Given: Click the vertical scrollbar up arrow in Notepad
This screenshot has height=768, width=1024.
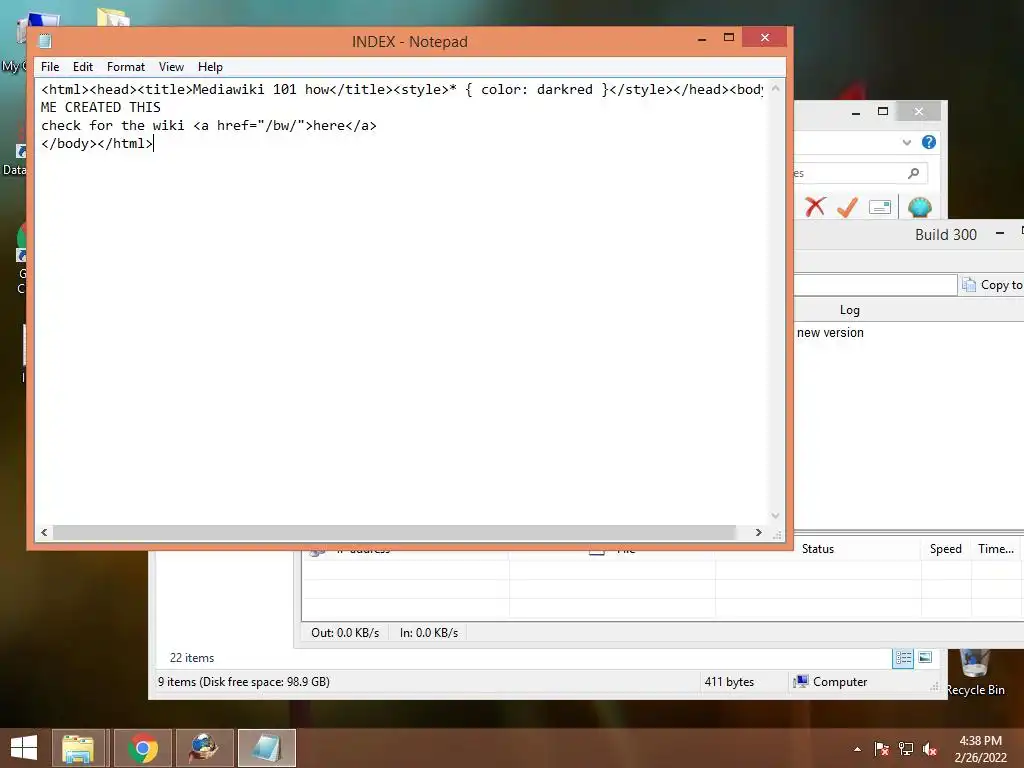Looking at the screenshot, I should (x=775, y=88).
